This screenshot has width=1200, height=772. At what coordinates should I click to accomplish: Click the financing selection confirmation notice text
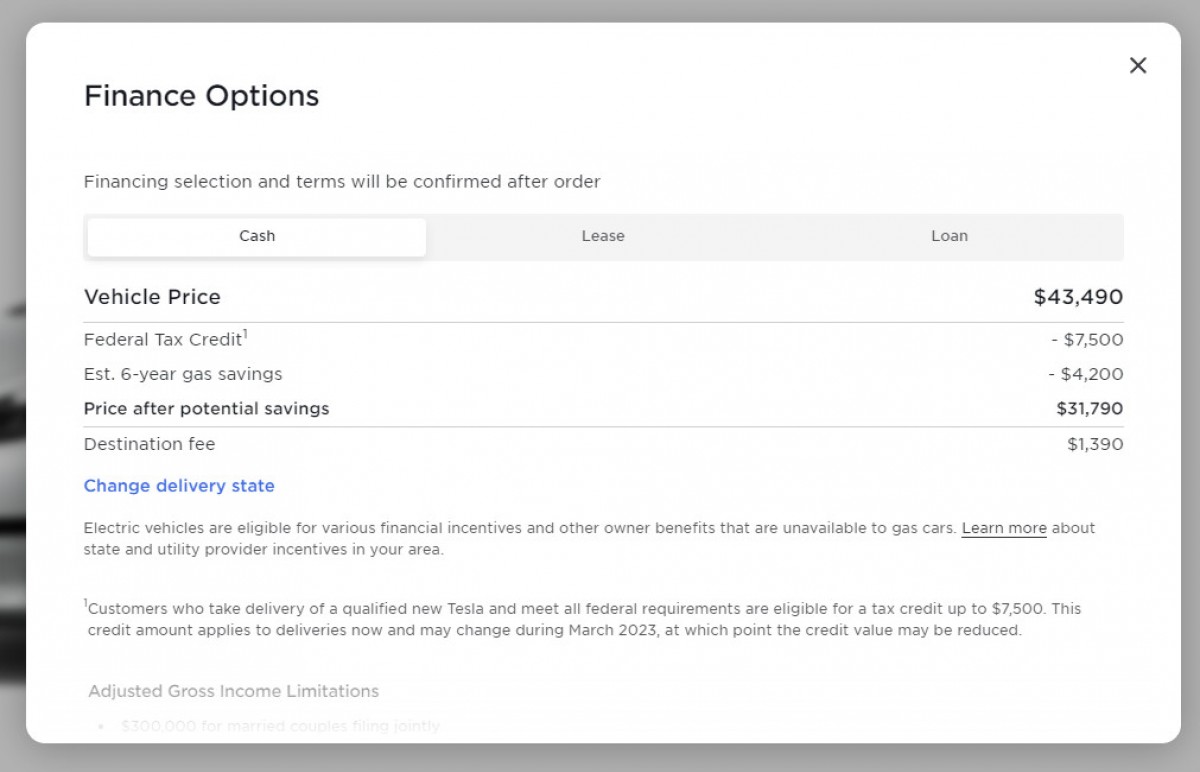click(342, 182)
